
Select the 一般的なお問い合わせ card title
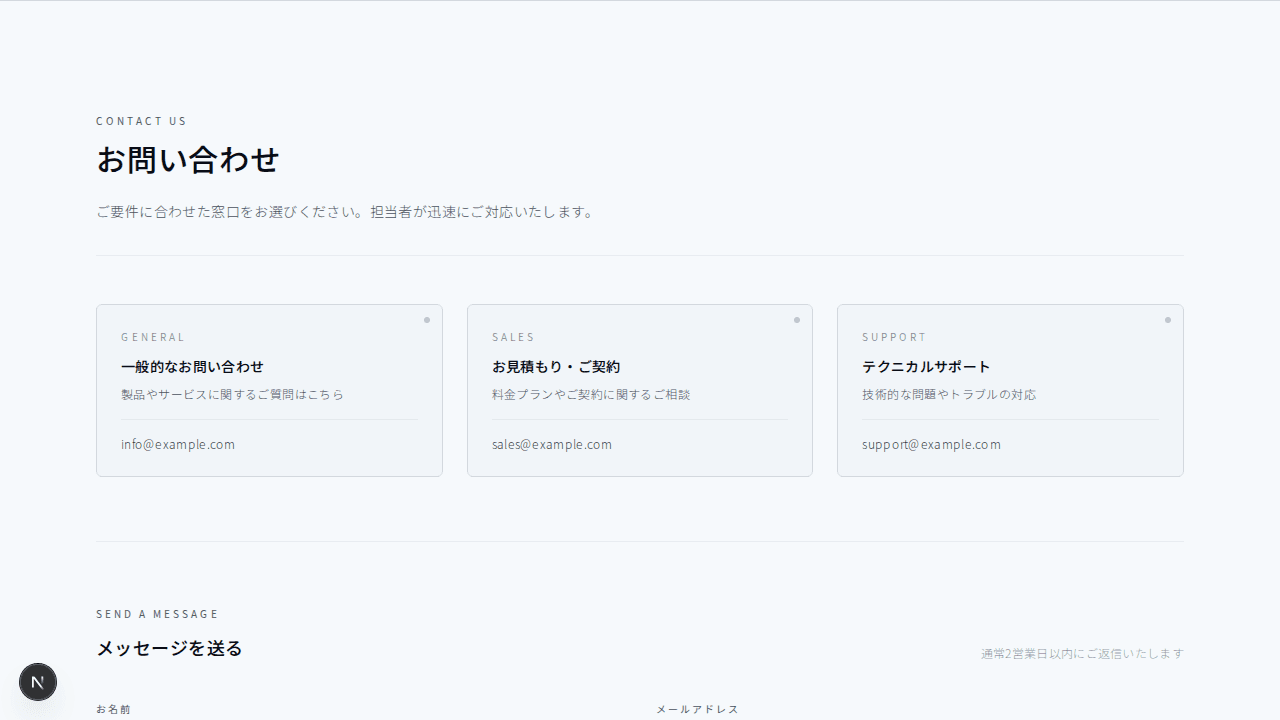pos(192,367)
